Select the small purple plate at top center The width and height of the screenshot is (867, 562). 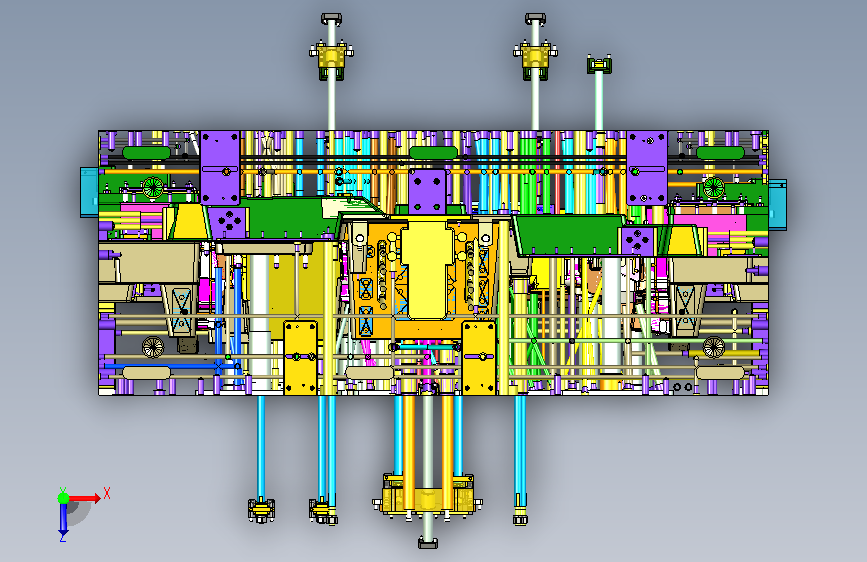427,191
